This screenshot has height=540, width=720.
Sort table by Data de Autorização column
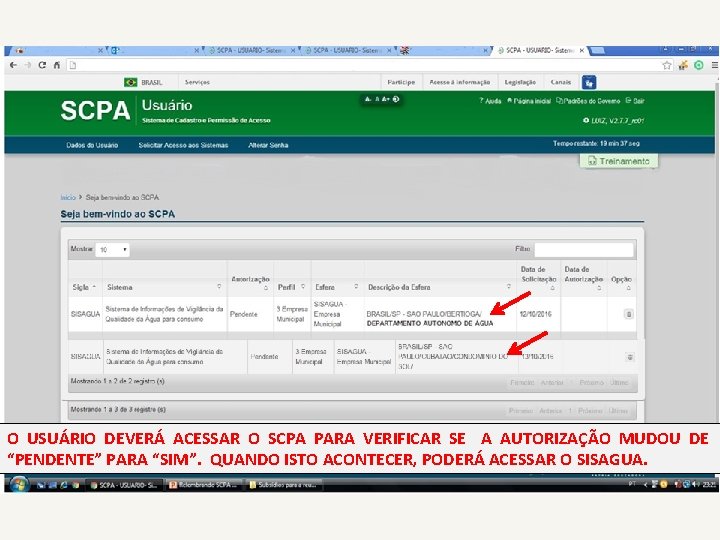coord(584,278)
